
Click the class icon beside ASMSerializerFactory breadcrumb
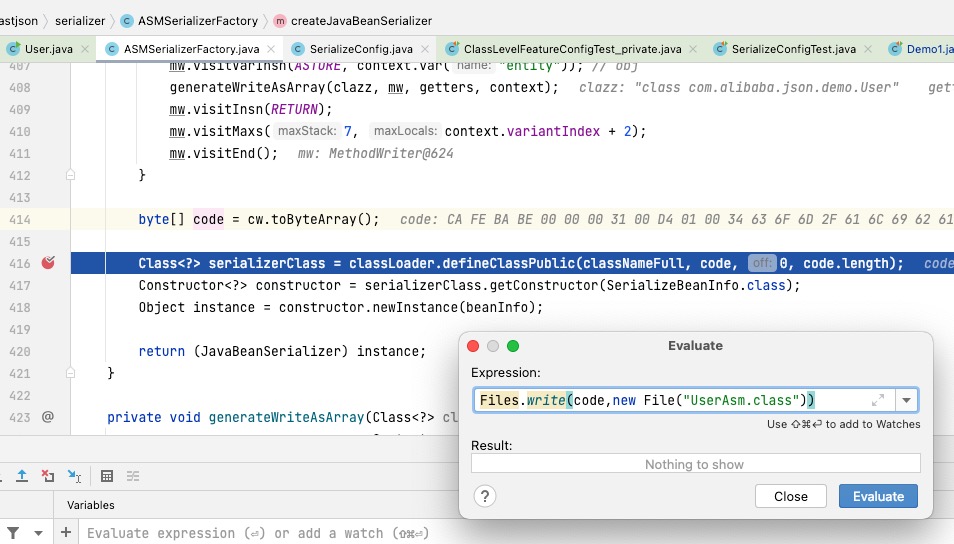click(x=127, y=21)
